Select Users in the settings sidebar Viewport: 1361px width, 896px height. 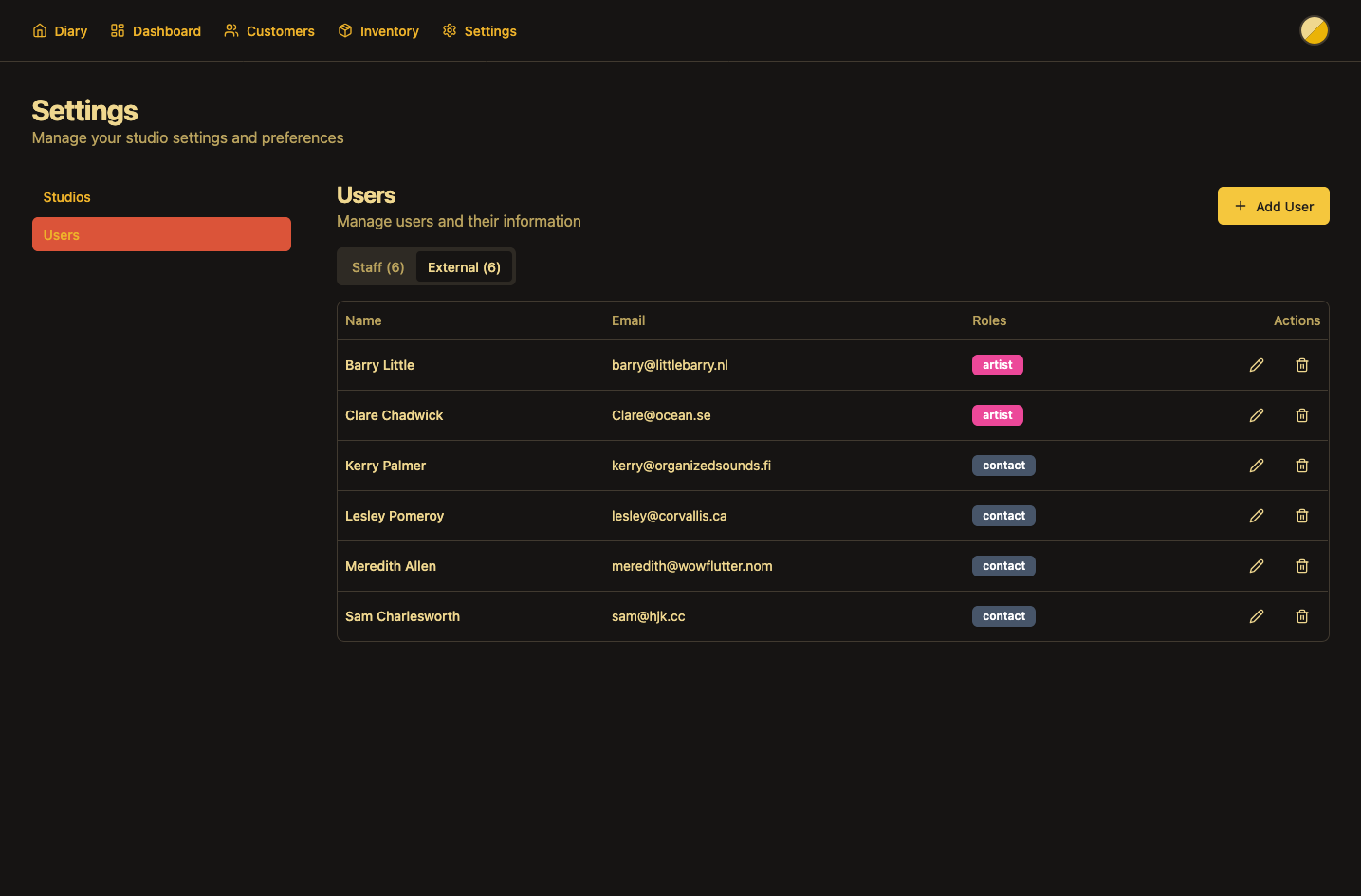61,234
